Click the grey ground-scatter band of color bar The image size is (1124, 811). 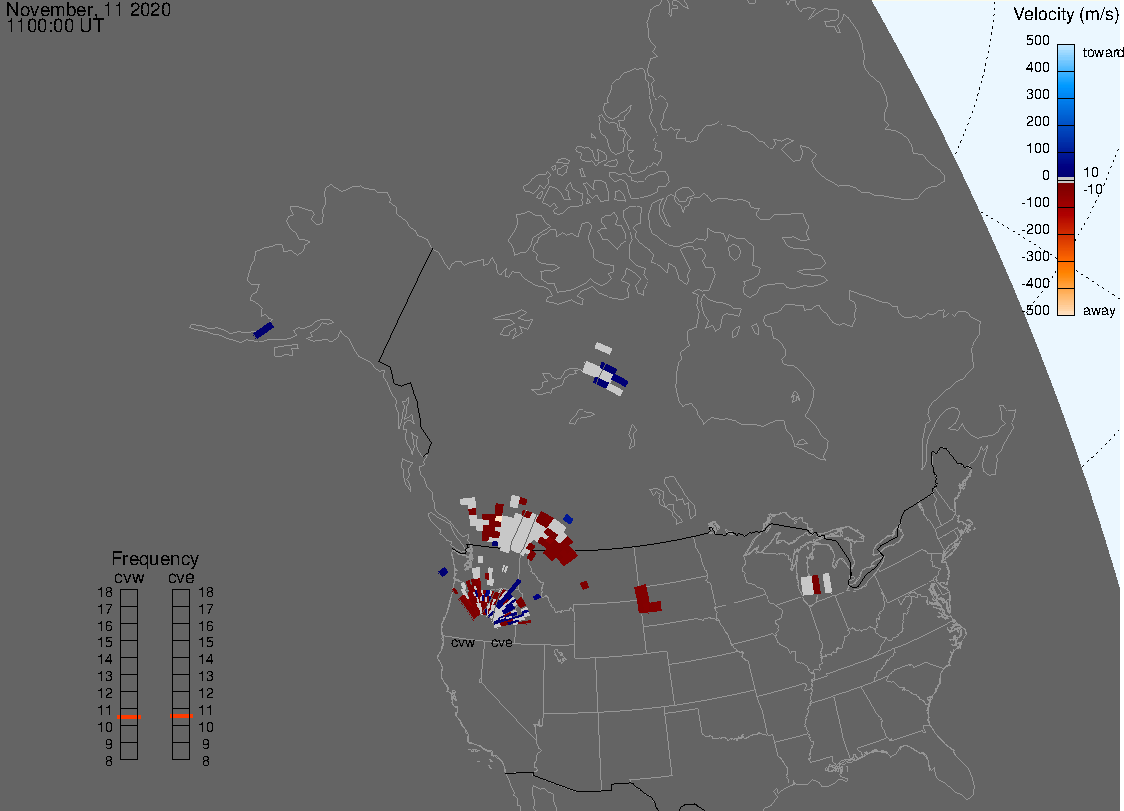[x=1066, y=179]
